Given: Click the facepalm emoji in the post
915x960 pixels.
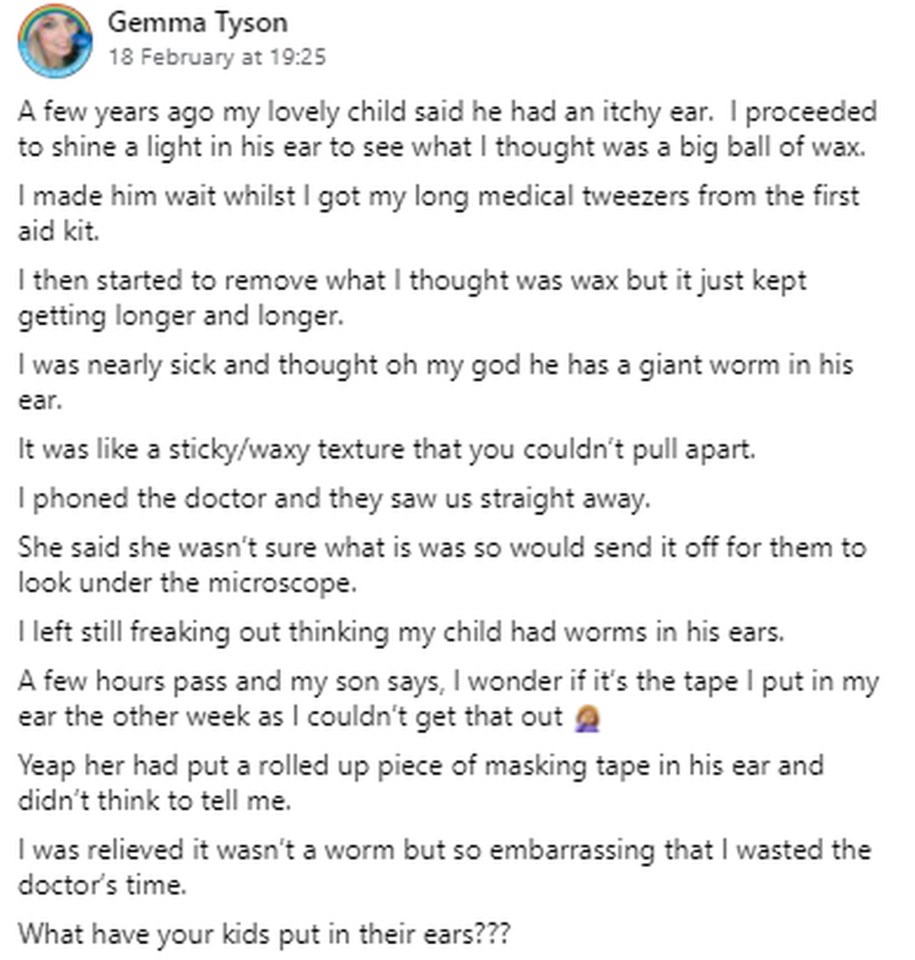Looking at the screenshot, I should [x=588, y=718].
